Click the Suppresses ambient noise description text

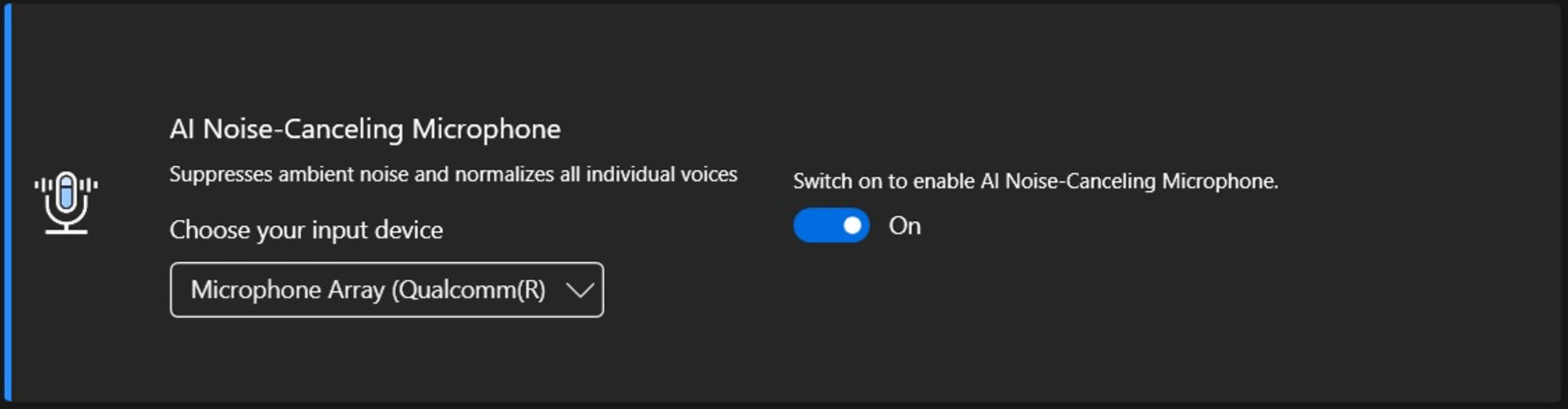coord(453,174)
